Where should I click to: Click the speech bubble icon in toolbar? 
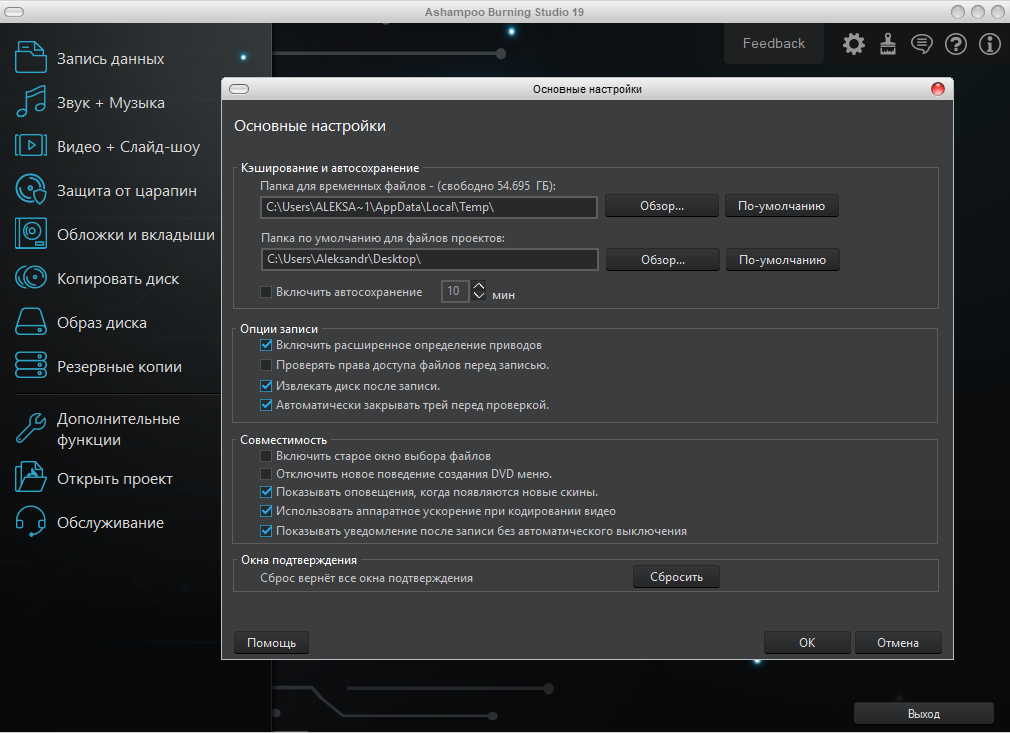(x=922, y=44)
